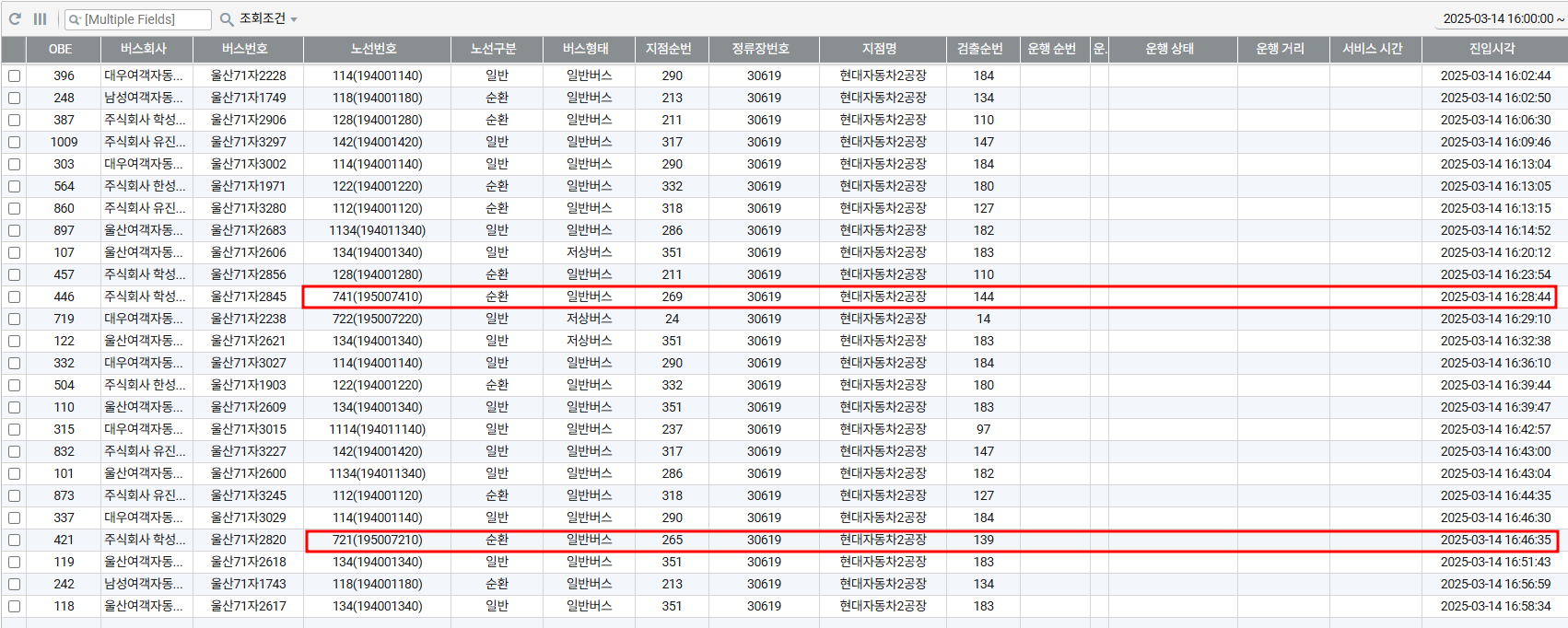Select bus number 울산71자2906 cell
1568x628 pixels.
tap(249, 120)
